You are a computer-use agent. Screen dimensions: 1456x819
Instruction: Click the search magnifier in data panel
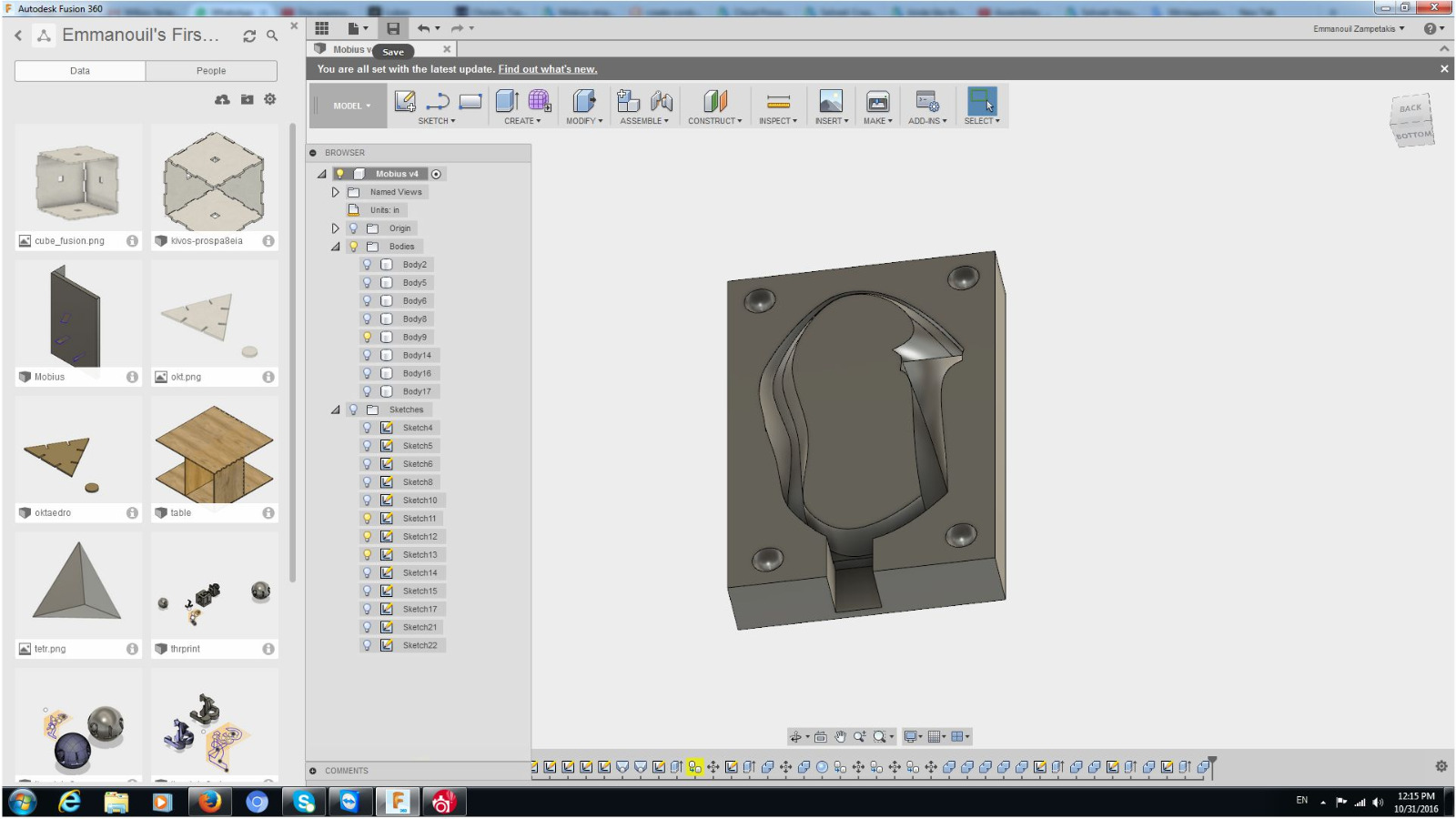[272, 35]
